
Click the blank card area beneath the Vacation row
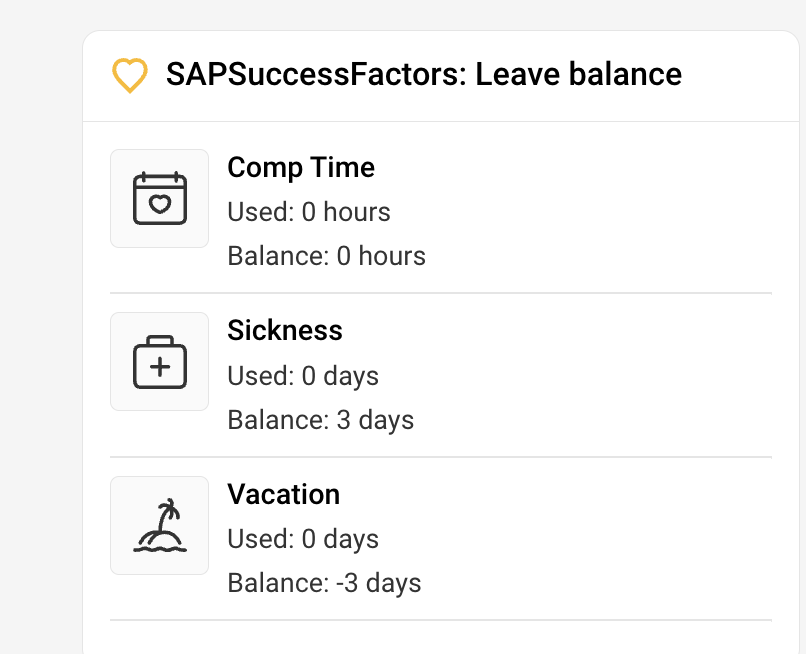[x=440, y=638]
